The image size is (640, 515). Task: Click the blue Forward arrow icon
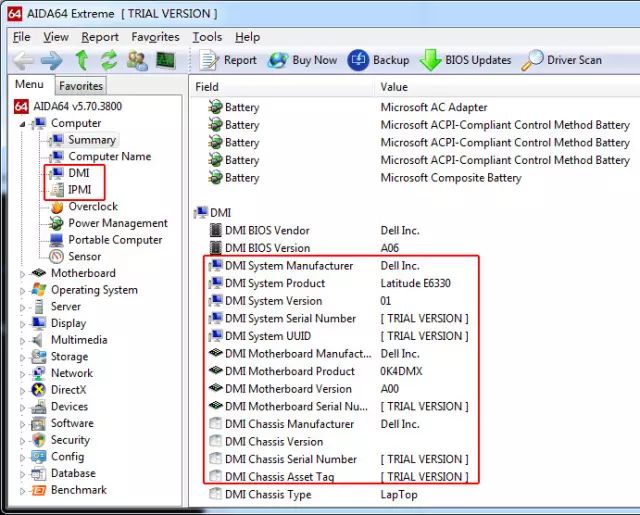tap(52, 60)
